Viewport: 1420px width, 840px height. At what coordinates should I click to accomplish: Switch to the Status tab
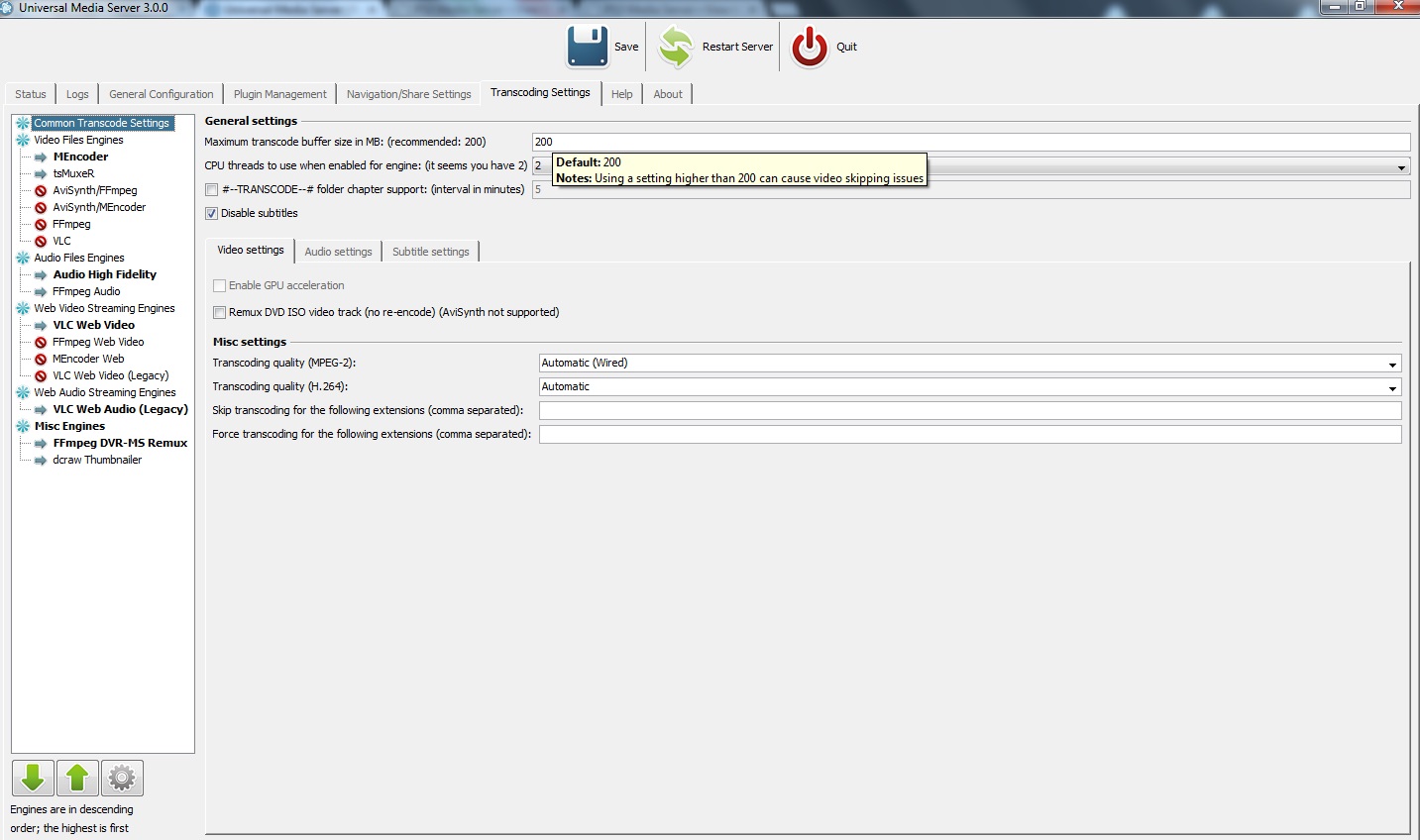point(31,94)
